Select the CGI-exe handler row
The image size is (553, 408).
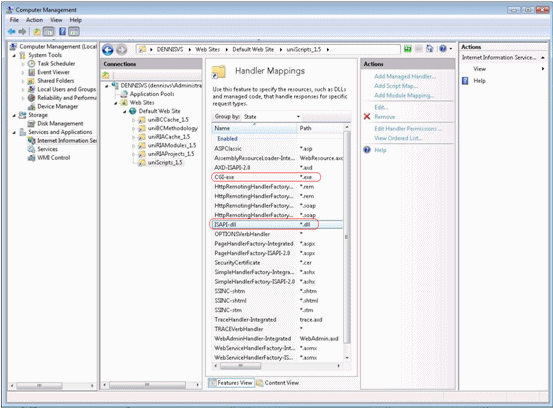pos(277,177)
